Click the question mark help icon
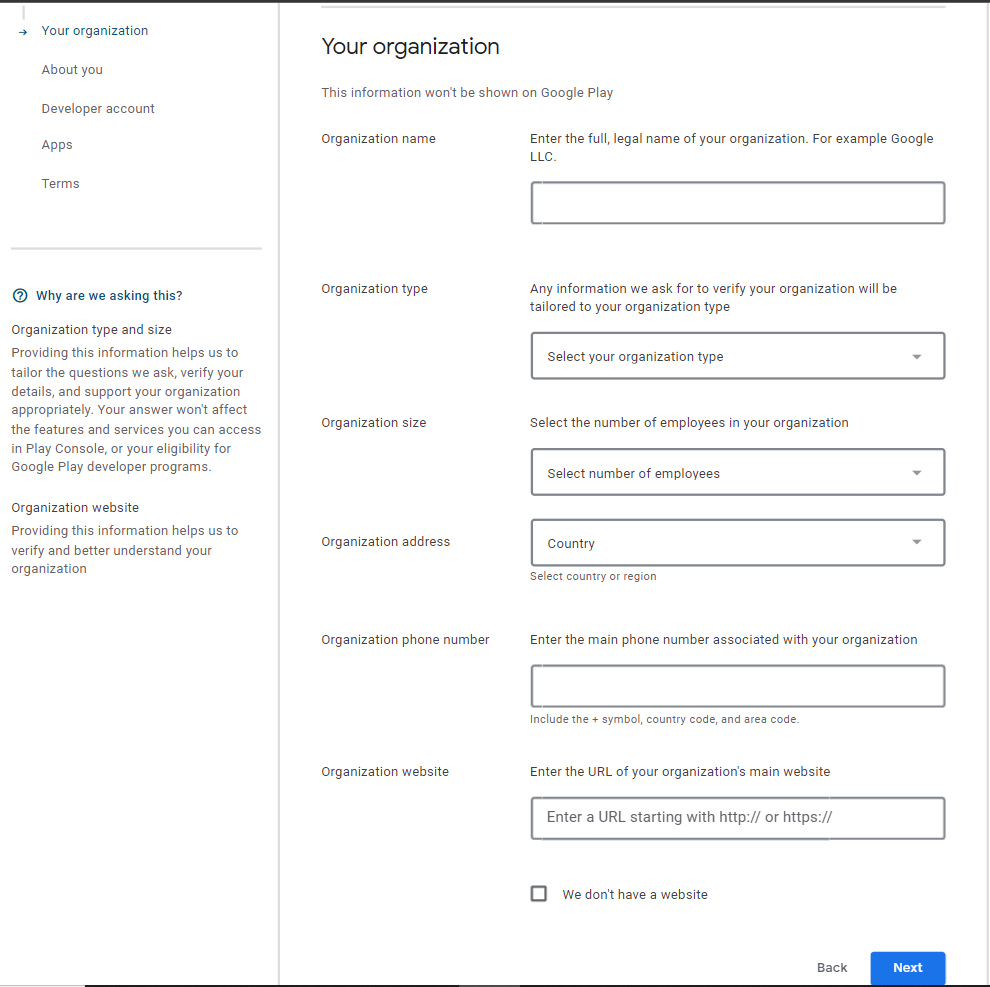Image resolution: width=990 pixels, height=987 pixels. click(19, 296)
